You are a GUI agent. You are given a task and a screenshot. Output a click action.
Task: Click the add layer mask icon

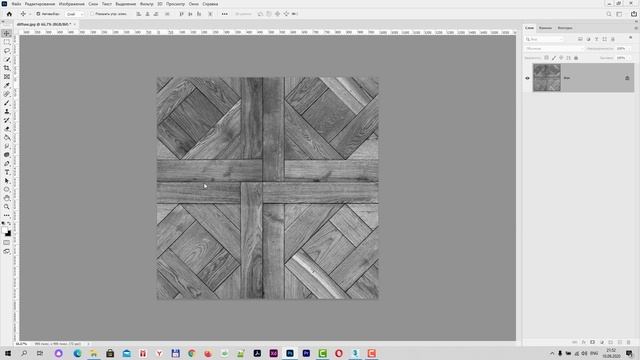coord(592,342)
